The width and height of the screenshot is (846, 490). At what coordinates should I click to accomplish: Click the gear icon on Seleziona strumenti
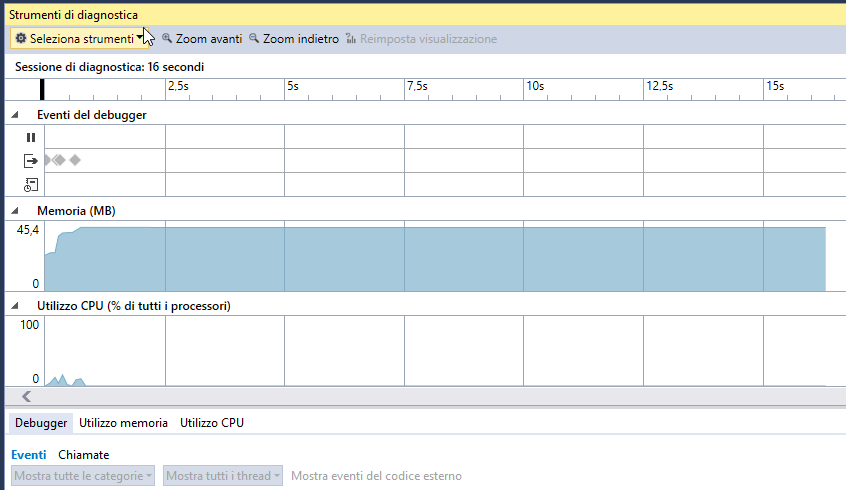pyautogui.click(x=21, y=38)
